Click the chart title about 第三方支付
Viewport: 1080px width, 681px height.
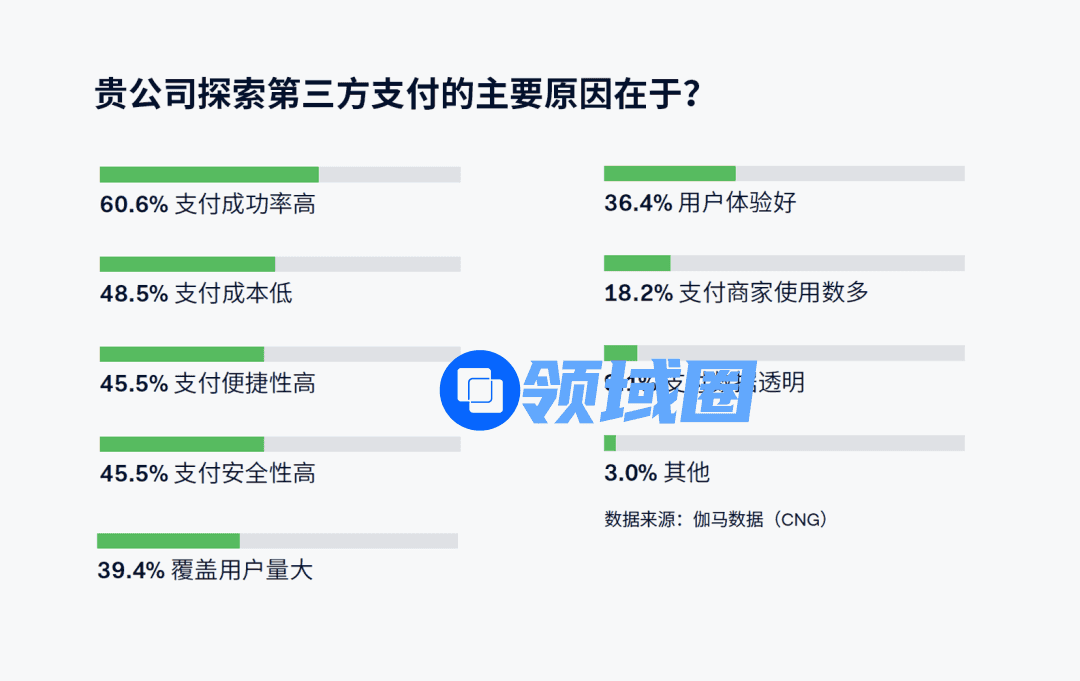[396, 95]
